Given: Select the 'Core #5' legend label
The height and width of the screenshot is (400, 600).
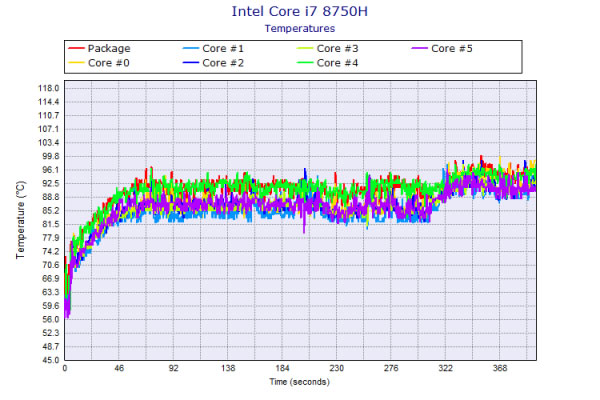Looking at the screenshot, I should [452, 49].
